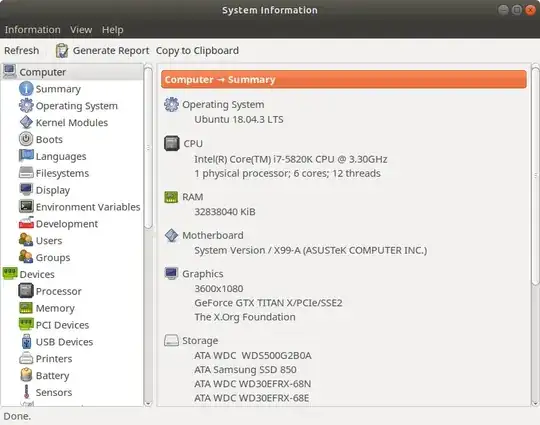Click Copy to Clipboard button

197,51
